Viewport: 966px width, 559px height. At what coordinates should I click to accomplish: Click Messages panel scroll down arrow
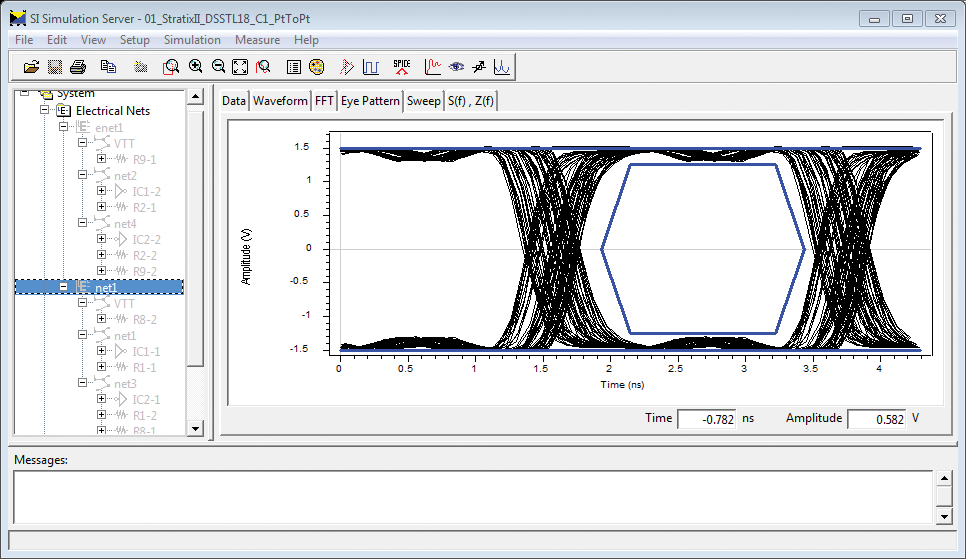coord(944,516)
